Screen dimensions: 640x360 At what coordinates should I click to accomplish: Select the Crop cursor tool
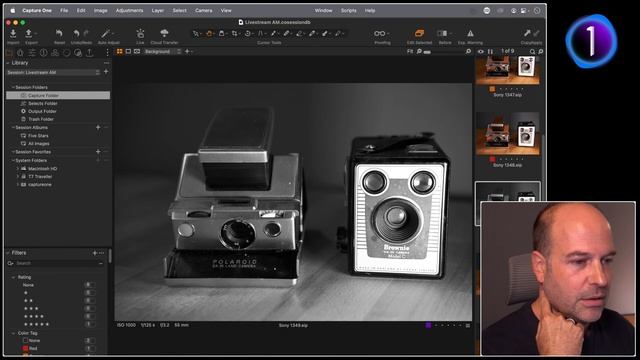235,33
